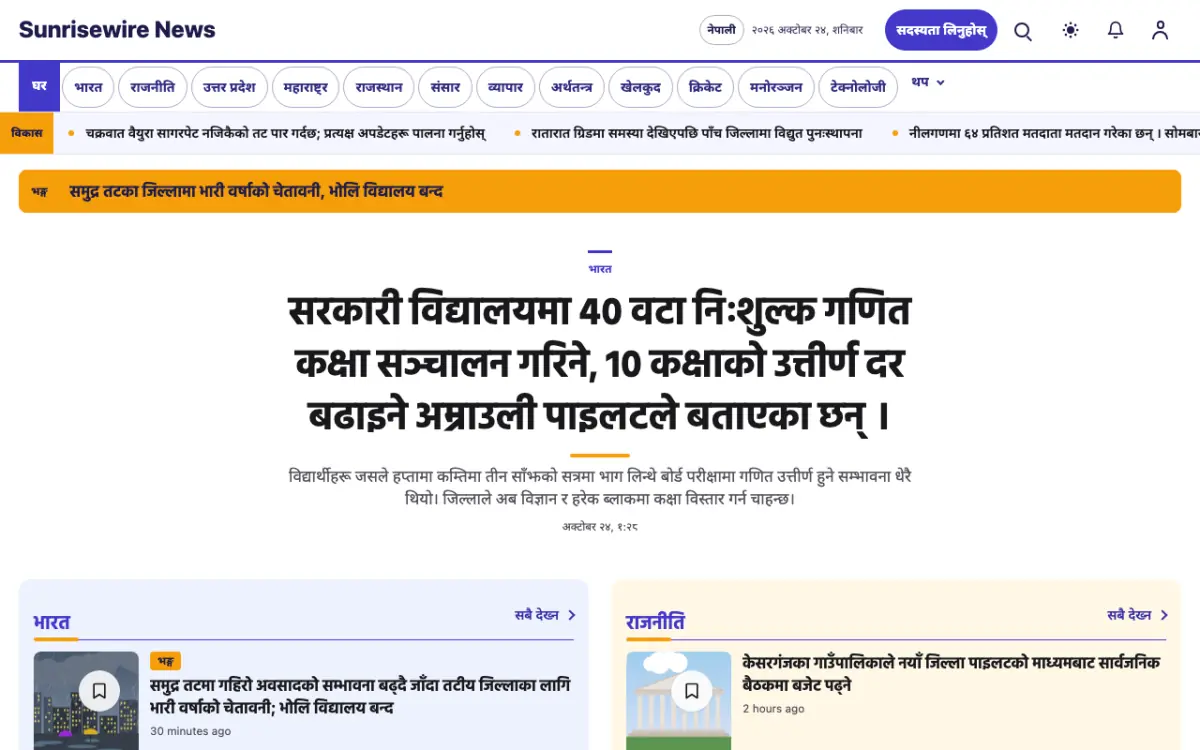1200x750 pixels.
Task: Open the अर्थतन्त्र navigation tab
Action: coord(572,87)
